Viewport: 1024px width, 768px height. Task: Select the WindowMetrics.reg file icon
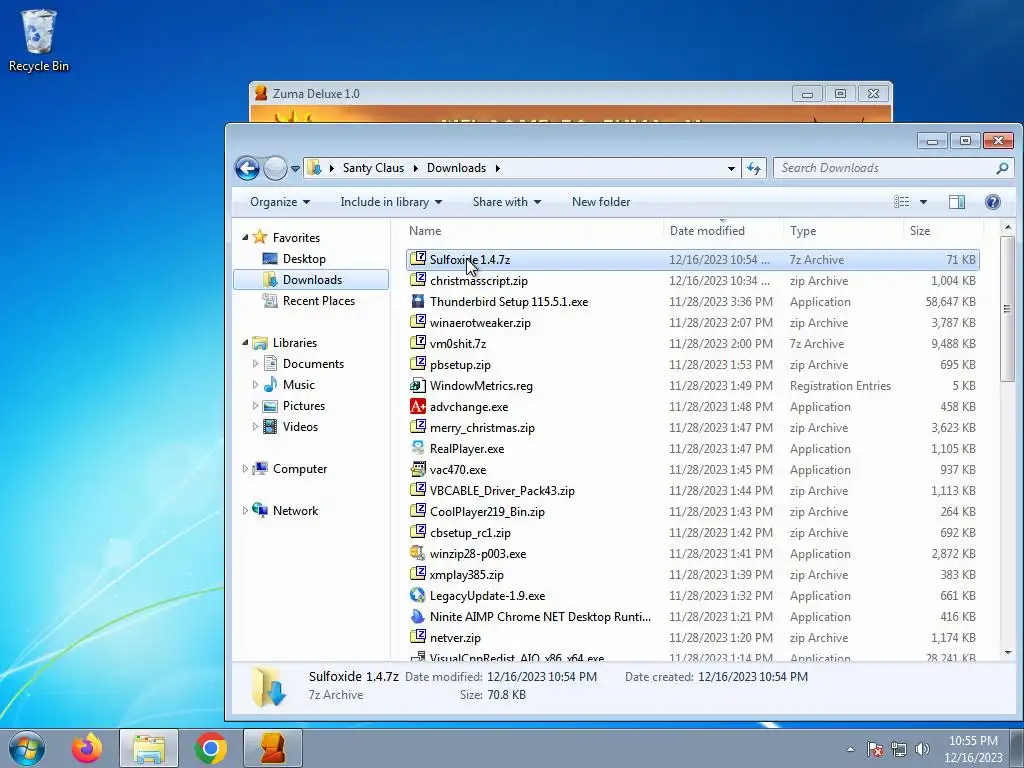pyautogui.click(x=417, y=385)
